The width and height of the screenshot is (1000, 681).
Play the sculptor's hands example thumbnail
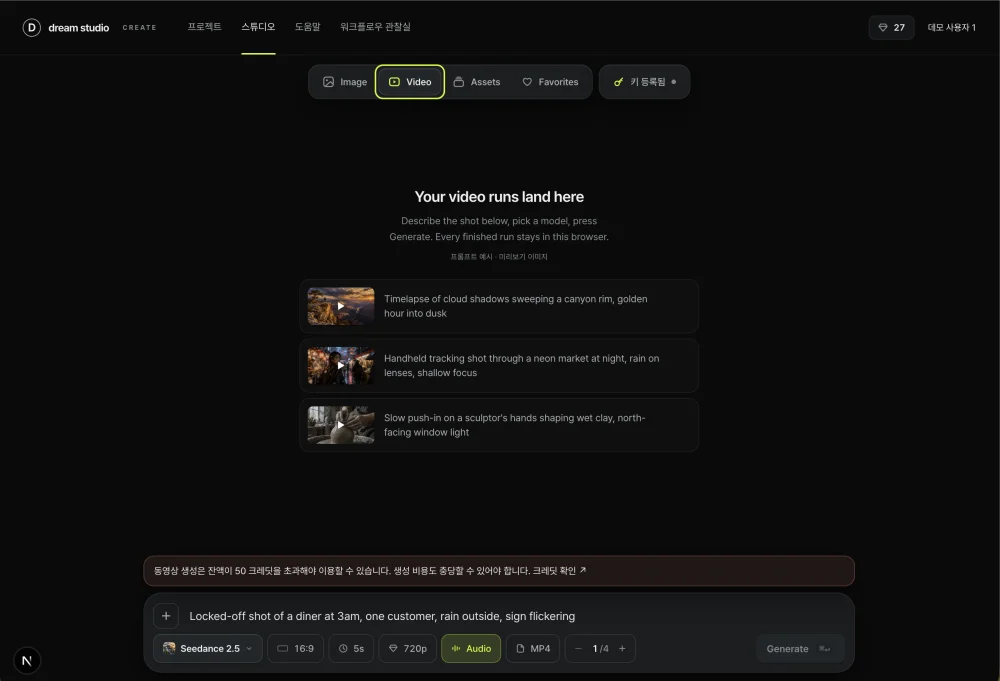pos(341,425)
